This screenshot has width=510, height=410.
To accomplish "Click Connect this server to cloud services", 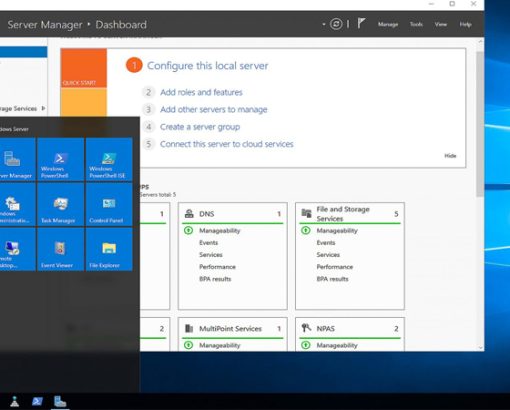I will 226,144.
